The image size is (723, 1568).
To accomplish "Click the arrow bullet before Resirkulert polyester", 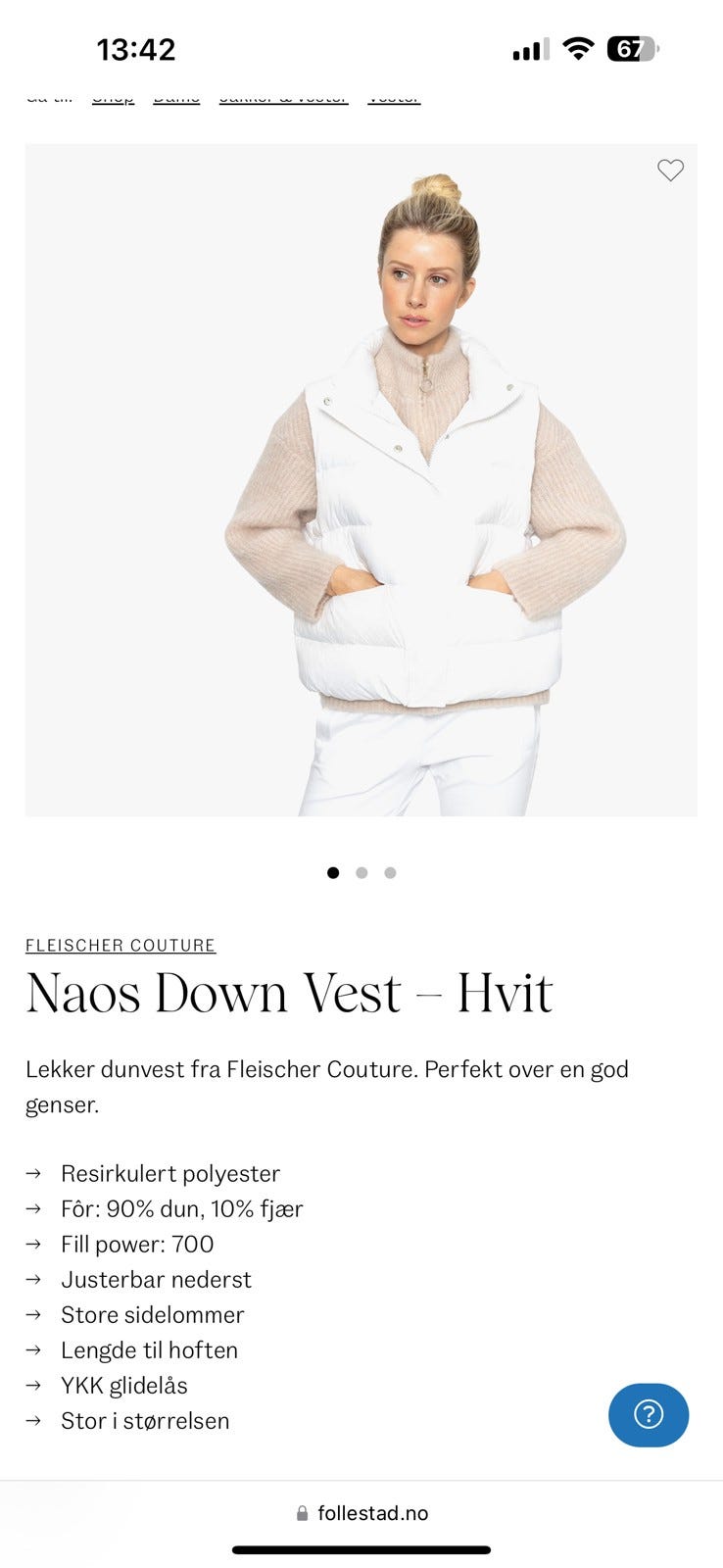I will point(33,1173).
